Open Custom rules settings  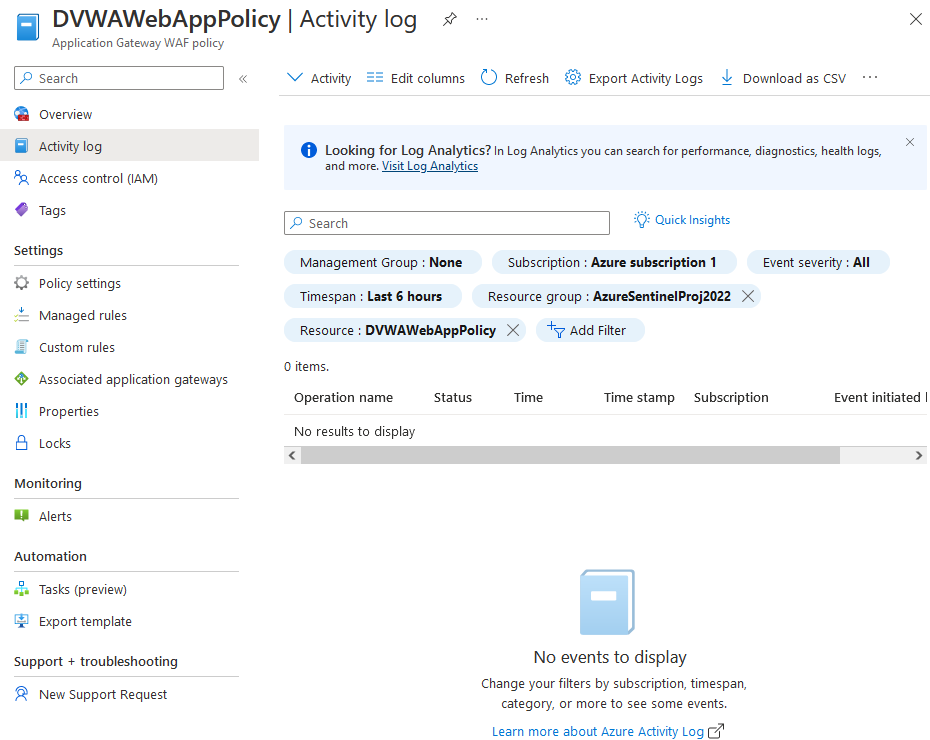click(76, 347)
